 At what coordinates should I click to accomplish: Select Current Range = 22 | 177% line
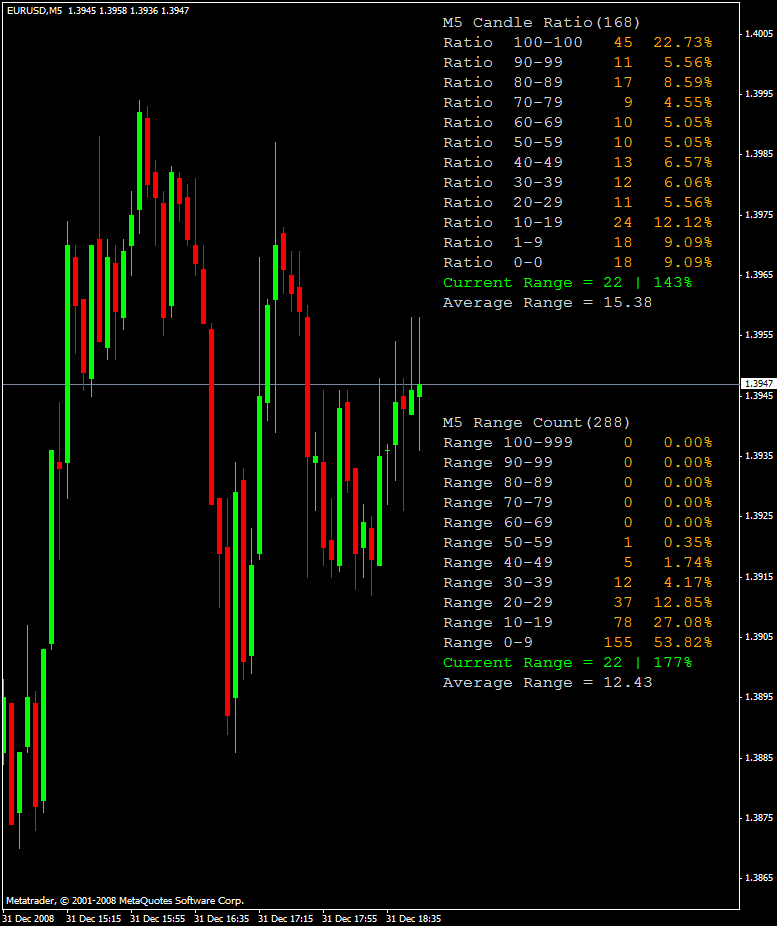[x=567, y=663]
